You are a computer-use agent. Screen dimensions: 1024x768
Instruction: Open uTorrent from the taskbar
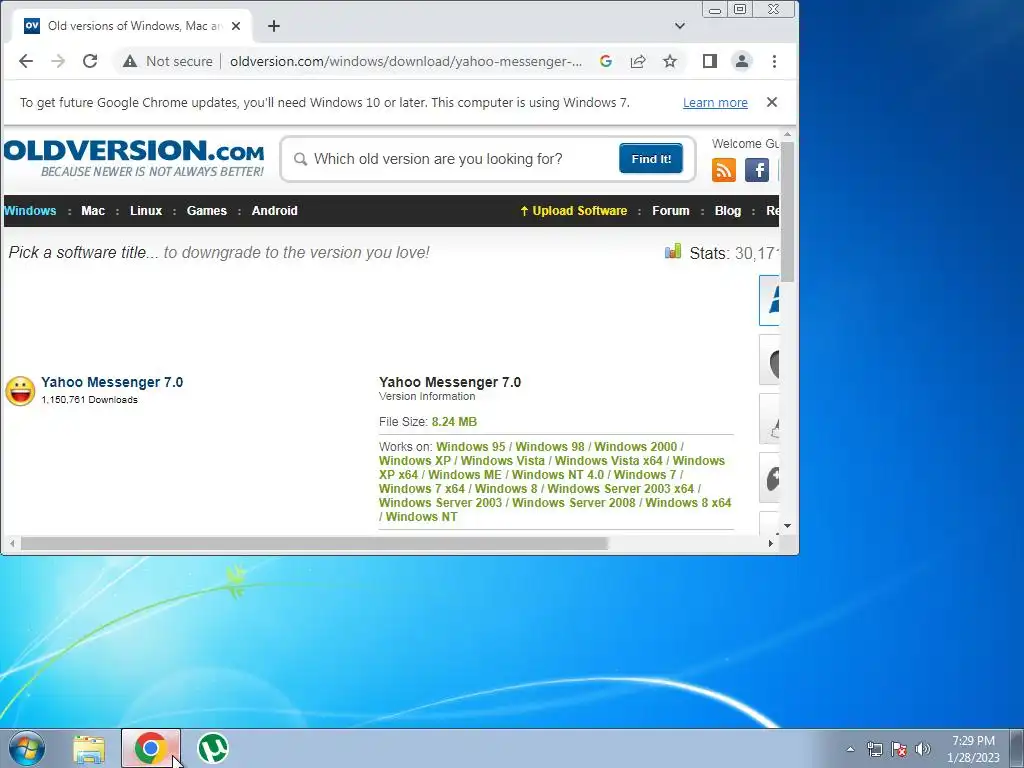pyautogui.click(x=213, y=748)
